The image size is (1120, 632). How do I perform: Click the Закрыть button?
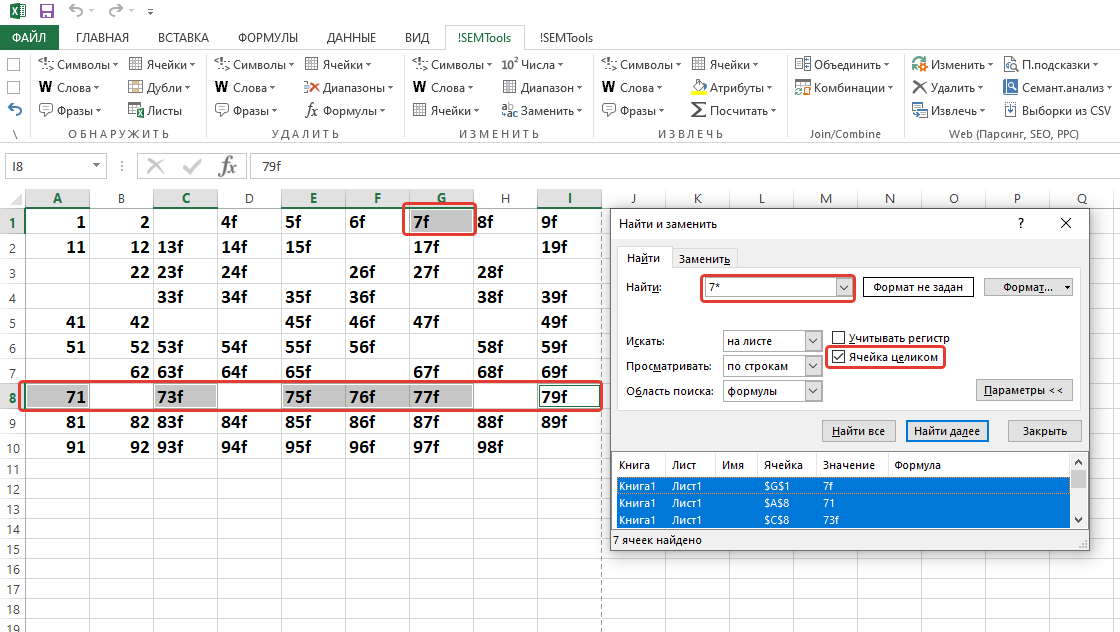(x=1044, y=431)
